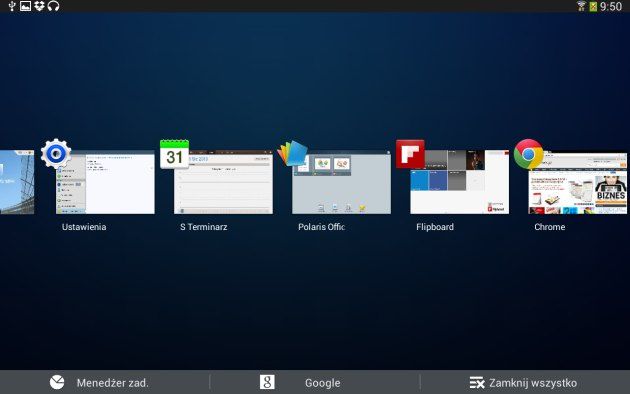The width and height of the screenshot is (630, 394).
Task: Open the S Terminarz preview thumbnail
Action: (223, 182)
